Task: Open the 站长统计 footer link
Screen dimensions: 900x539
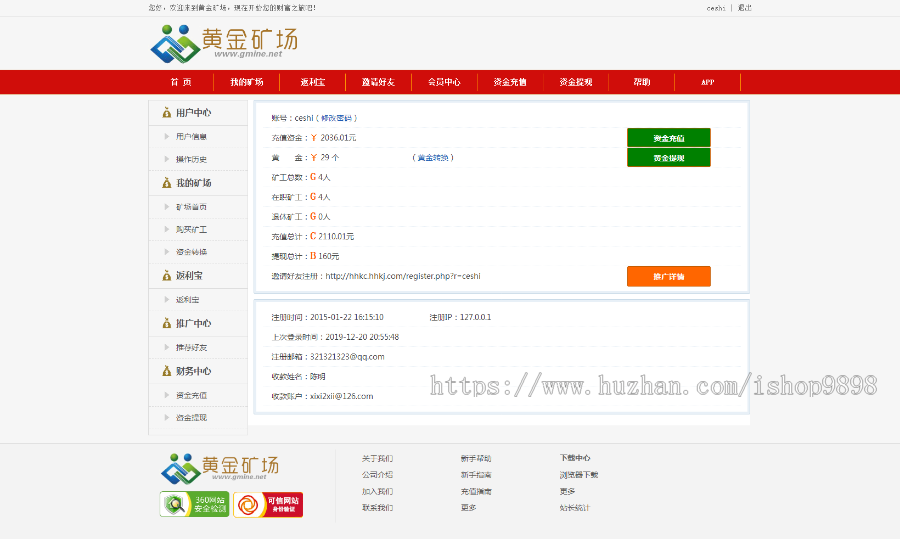Action: tap(575, 507)
